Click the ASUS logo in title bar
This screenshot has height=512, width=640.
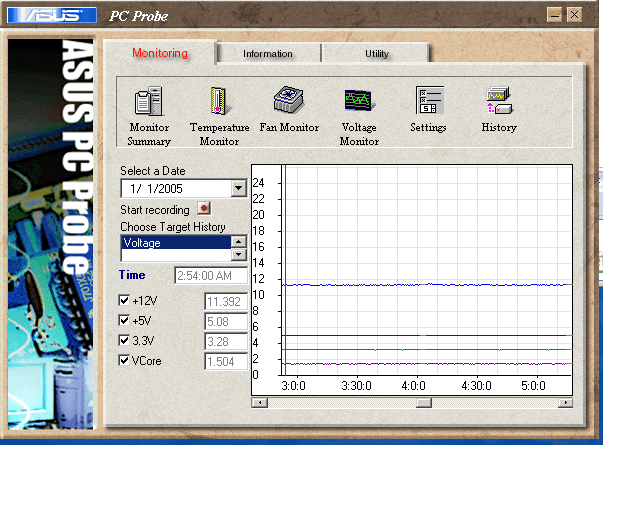[52, 15]
